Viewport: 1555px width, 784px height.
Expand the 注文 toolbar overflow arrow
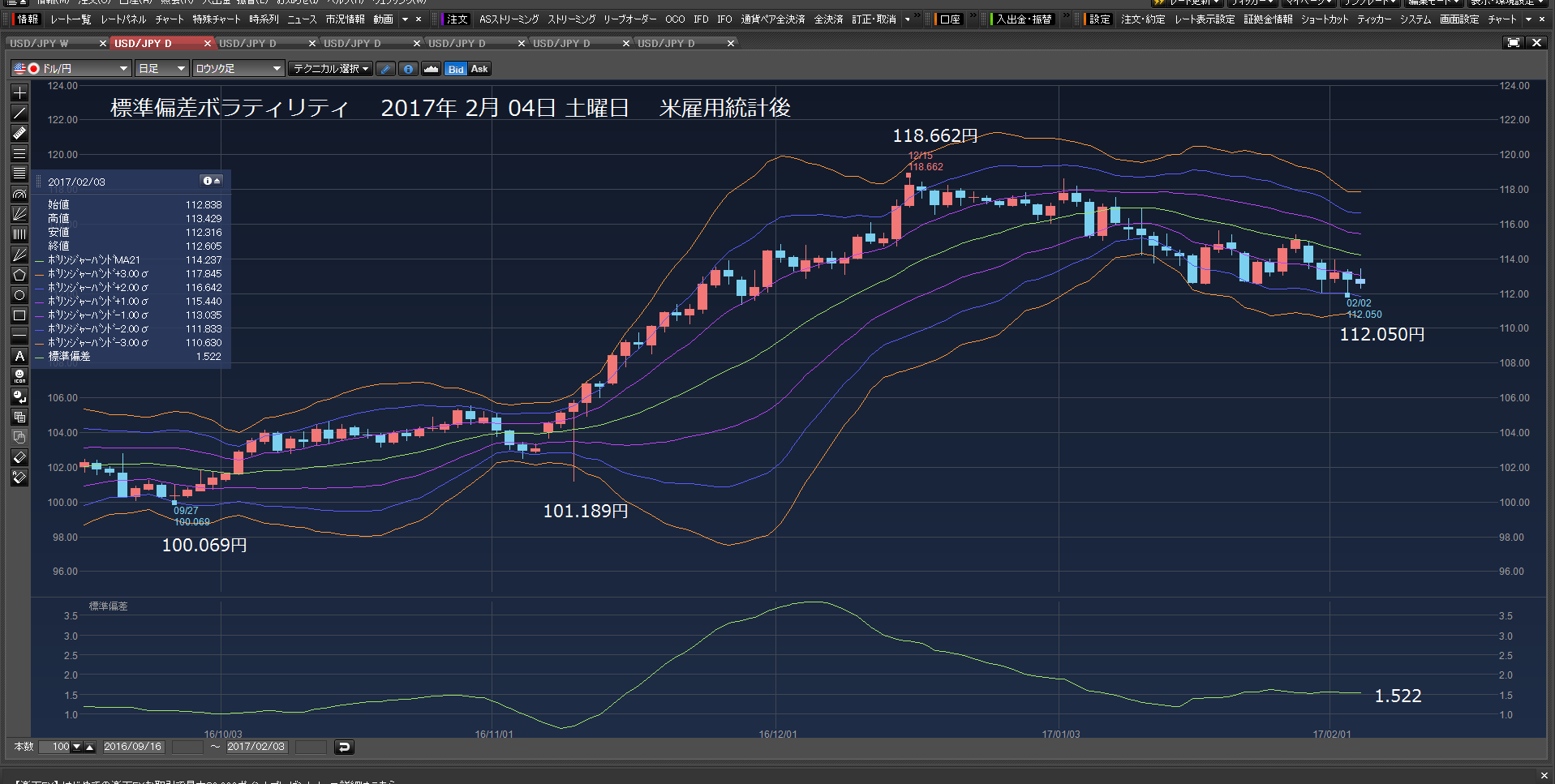pos(908,19)
